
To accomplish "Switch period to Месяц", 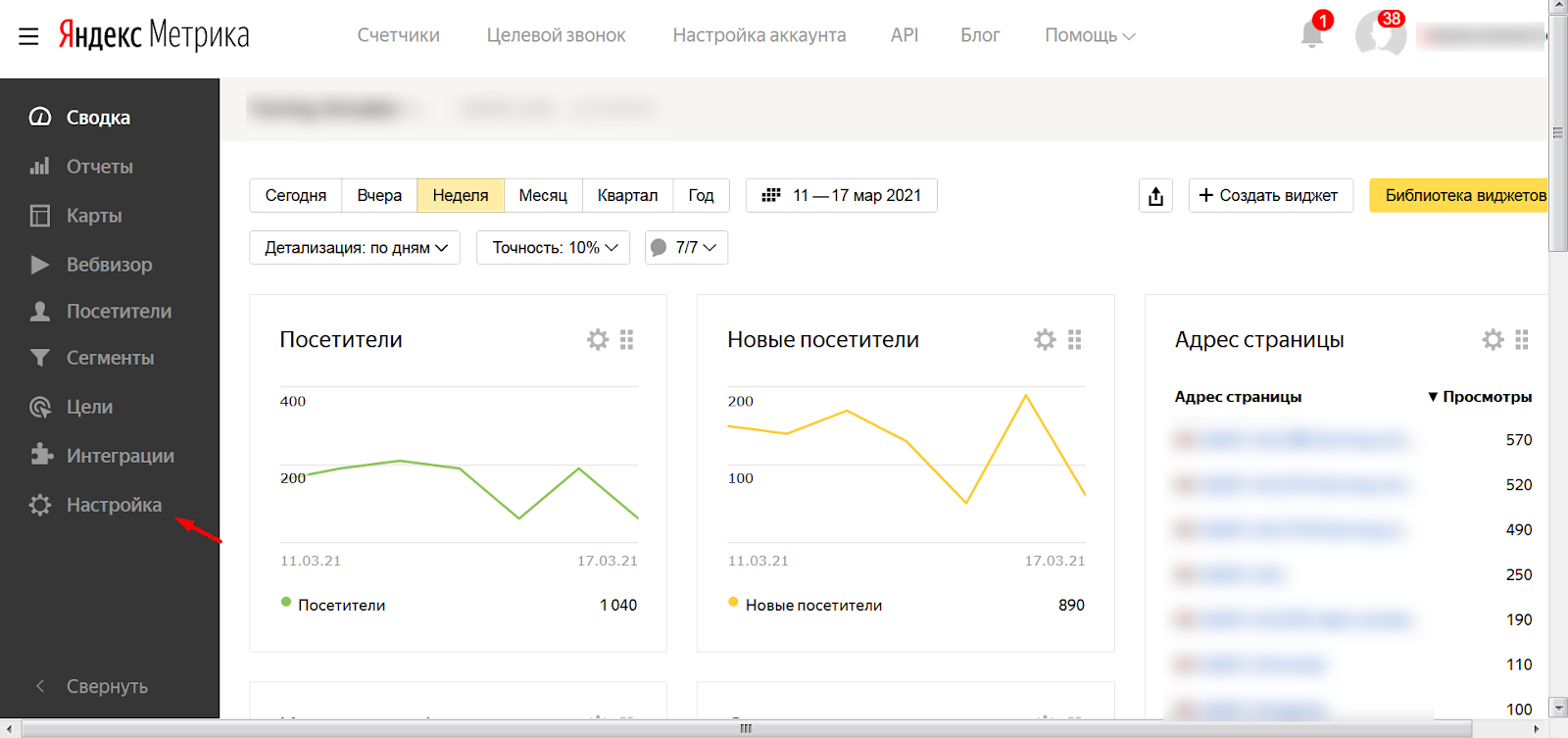I will point(543,195).
